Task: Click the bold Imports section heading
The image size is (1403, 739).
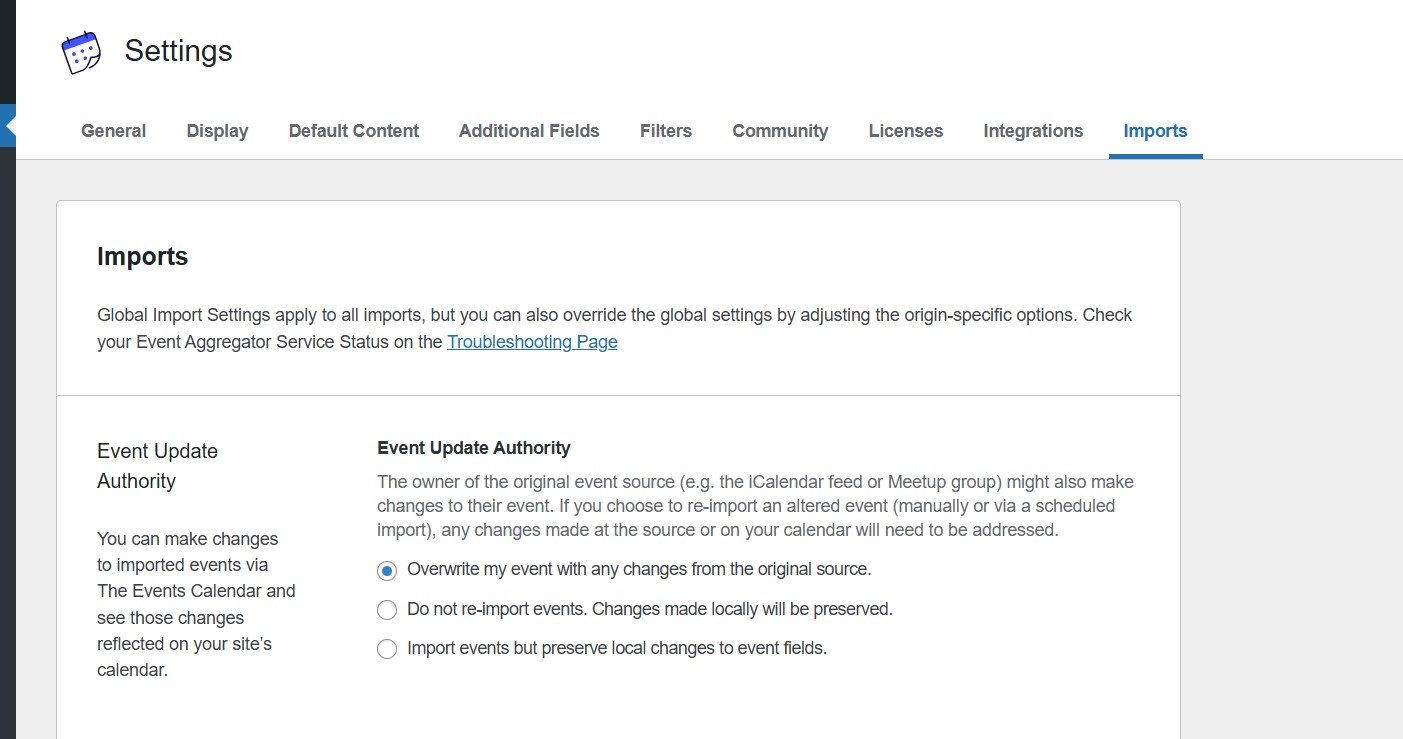Action: [x=142, y=257]
